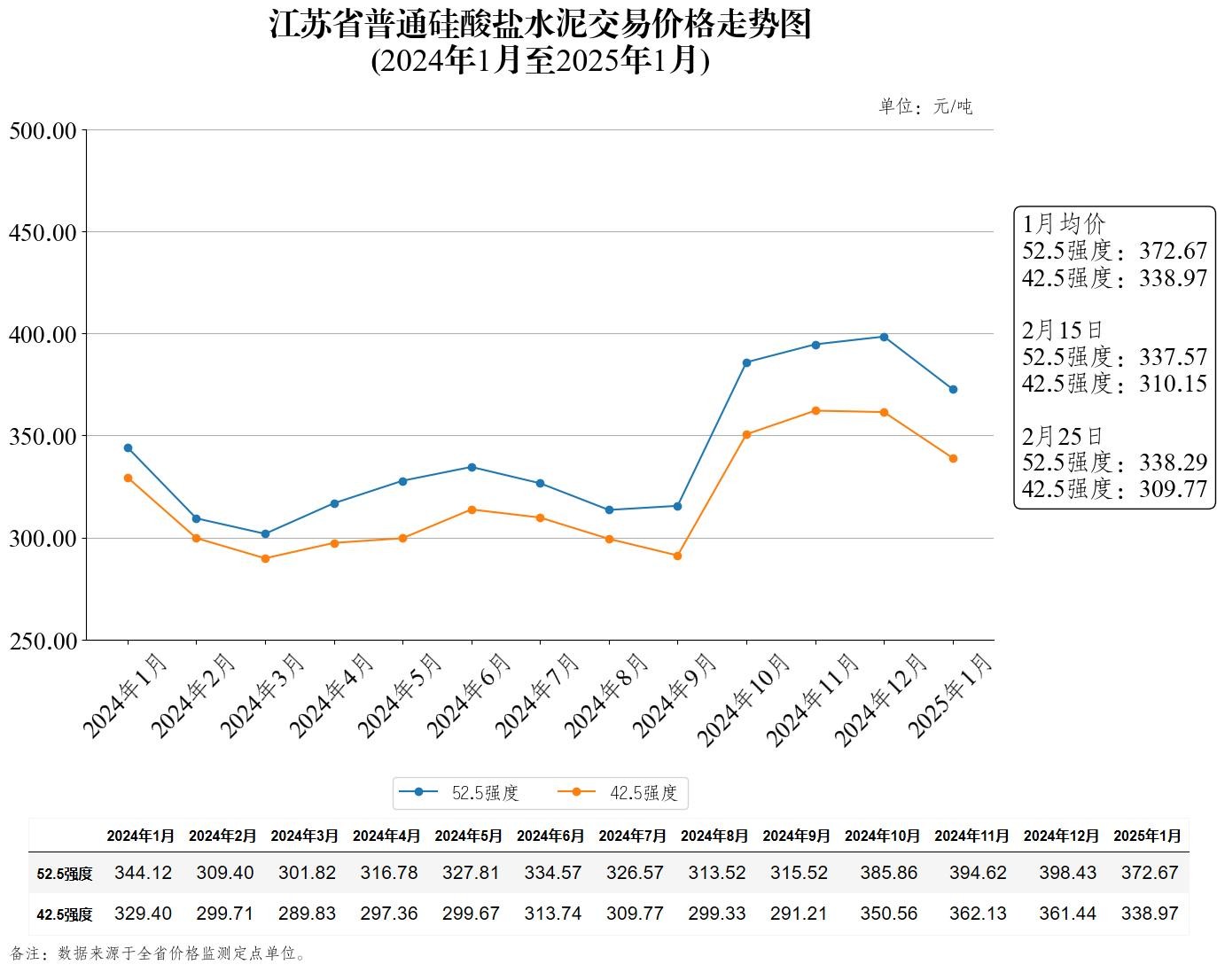The image size is (1217, 980).
Task: Click the blue 52.5强度 legend marker
Action: click(418, 792)
